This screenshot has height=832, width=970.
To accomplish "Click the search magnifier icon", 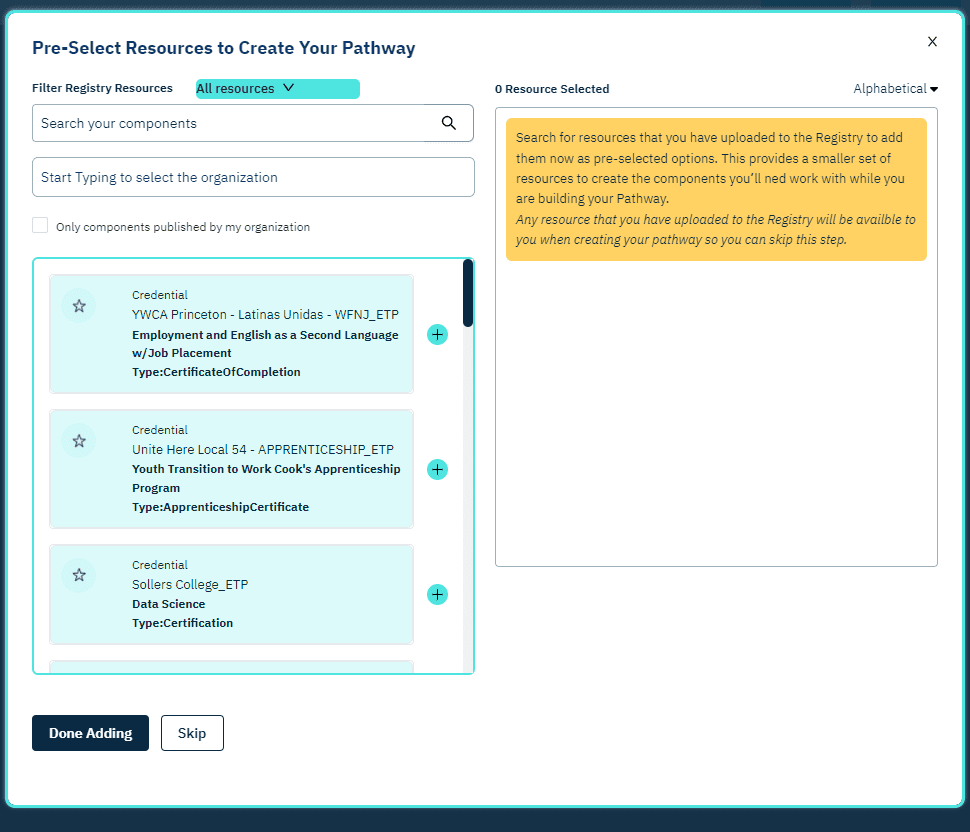I will coord(448,122).
